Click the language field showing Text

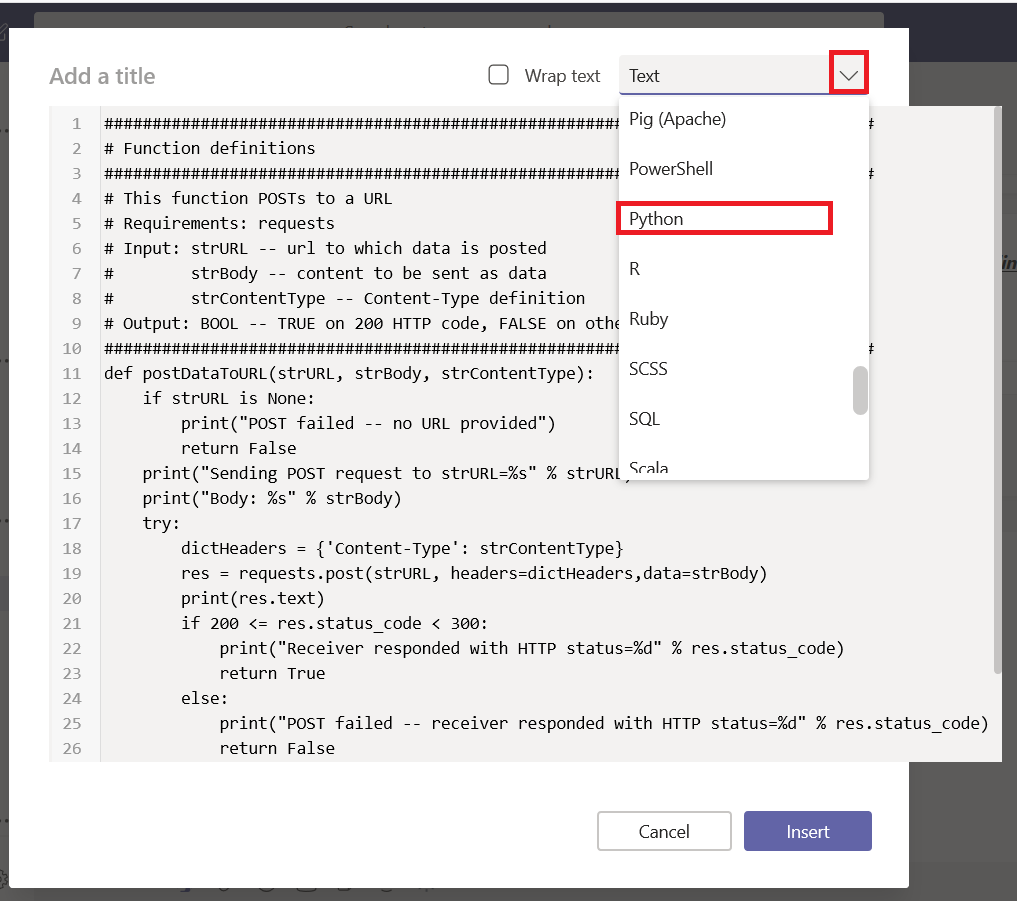click(724, 76)
